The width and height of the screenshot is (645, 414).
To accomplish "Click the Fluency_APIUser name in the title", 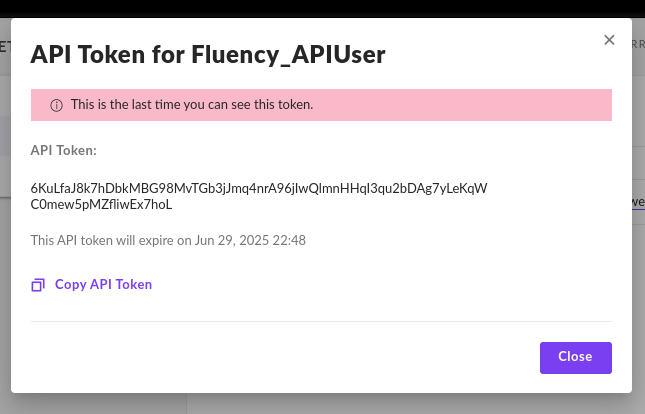I will point(288,54).
